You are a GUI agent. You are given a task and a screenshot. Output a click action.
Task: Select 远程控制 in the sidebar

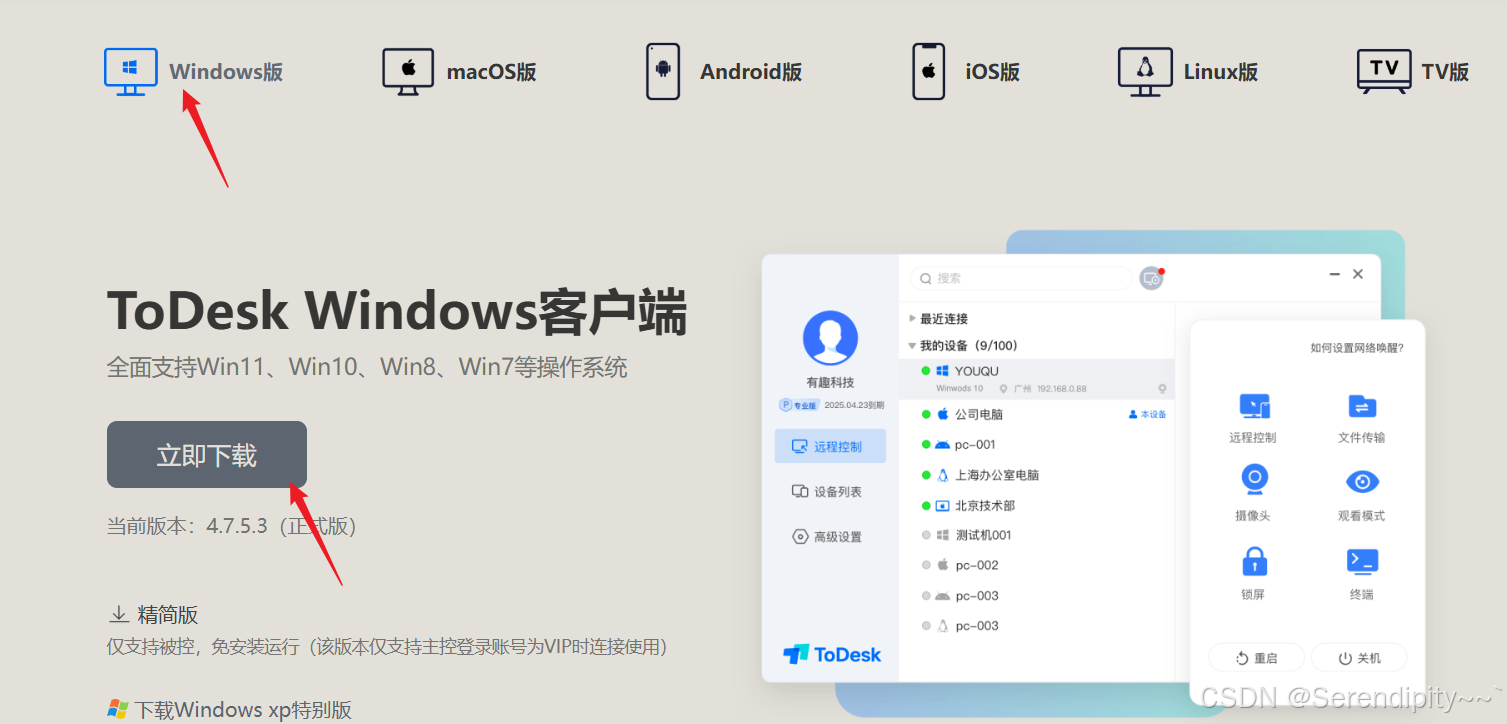click(830, 446)
